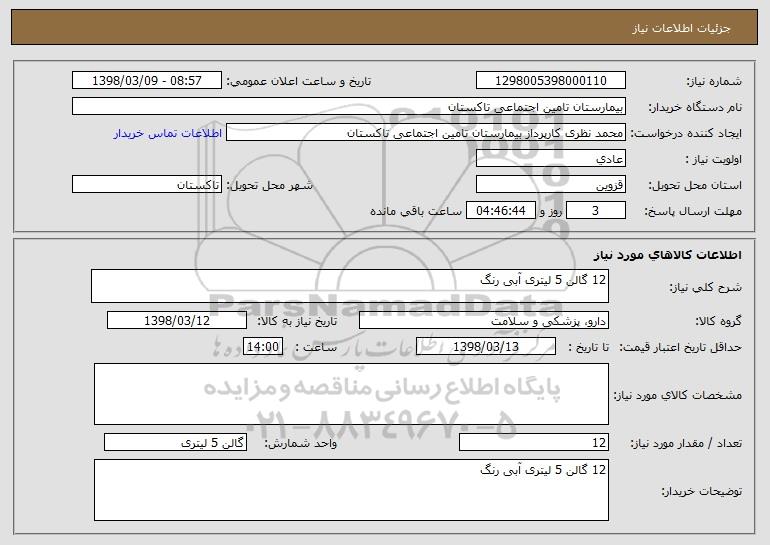The height and width of the screenshot is (545, 770).
Task: Select product group field دارو، پزشکی و سلامت
Action: pos(484,321)
